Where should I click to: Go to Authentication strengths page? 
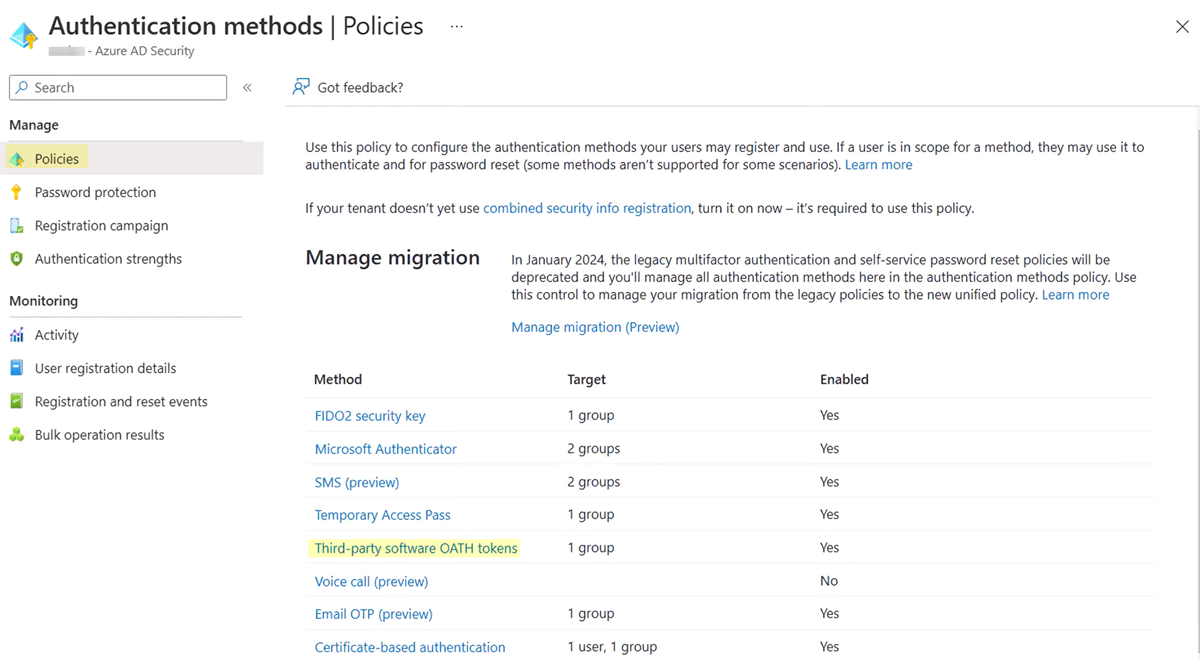click(x=108, y=259)
